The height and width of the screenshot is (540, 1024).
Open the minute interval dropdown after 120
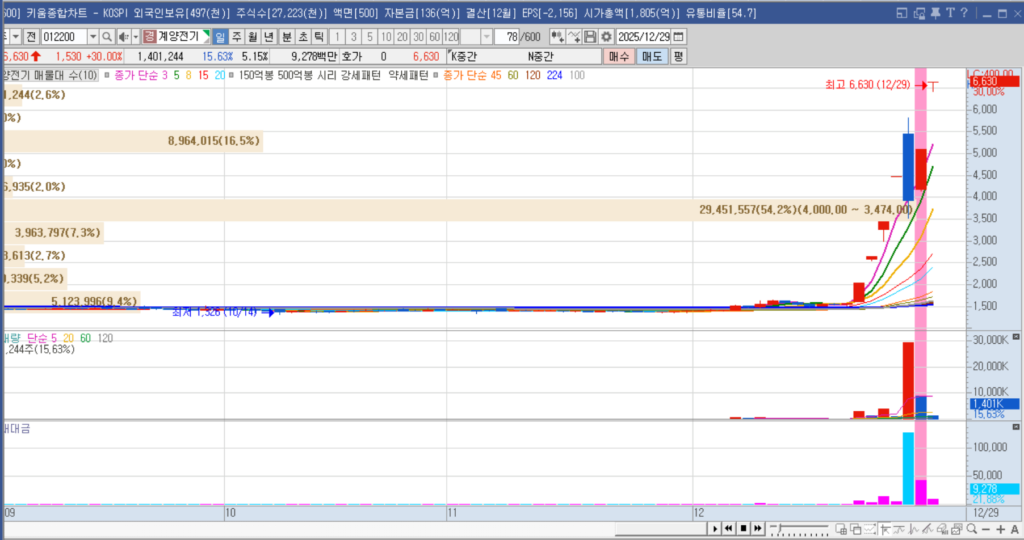tap(486, 37)
